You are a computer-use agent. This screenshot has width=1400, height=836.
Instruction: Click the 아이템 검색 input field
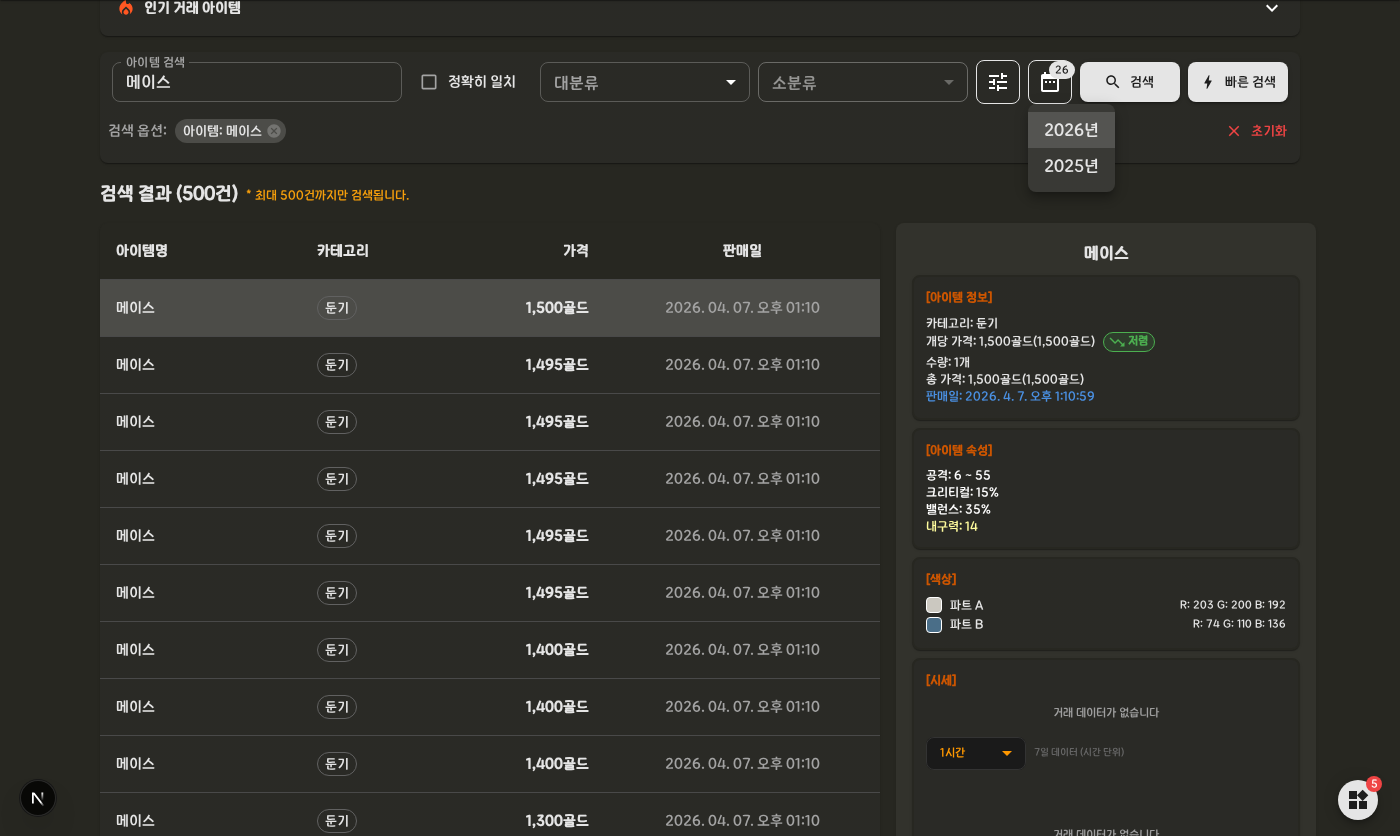[257, 82]
